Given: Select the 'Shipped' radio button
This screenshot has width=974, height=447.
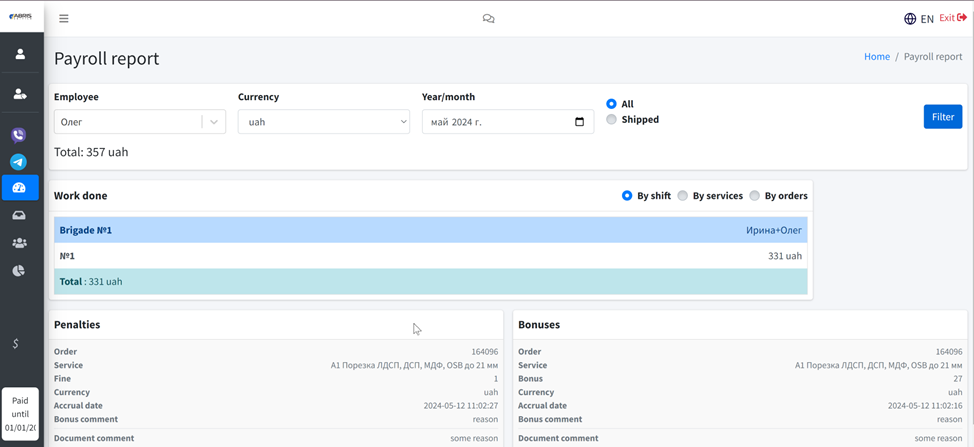Looking at the screenshot, I should [x=612, y=120].
